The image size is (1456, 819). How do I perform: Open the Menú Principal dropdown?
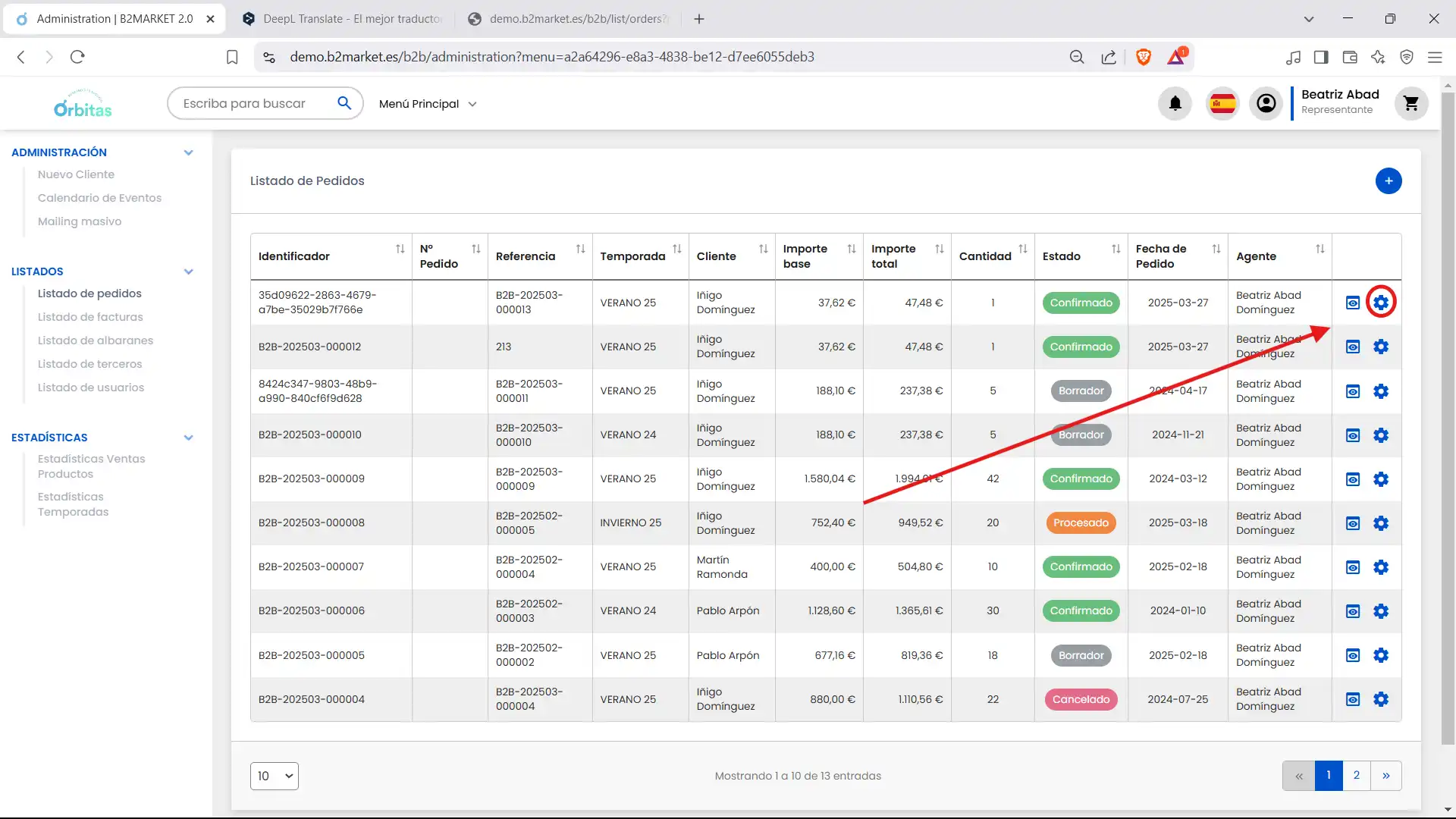tap(427, 104)
